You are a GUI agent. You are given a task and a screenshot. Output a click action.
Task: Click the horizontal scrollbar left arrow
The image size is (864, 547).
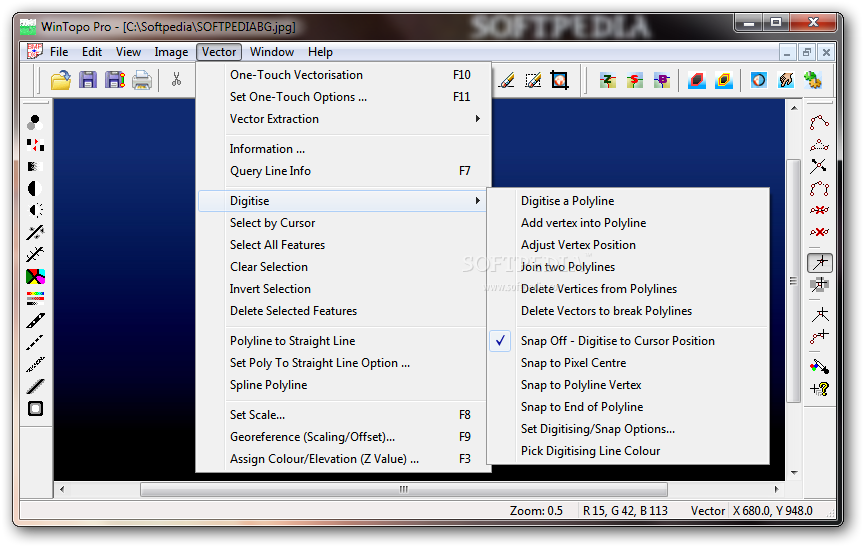tap(62, 489)
